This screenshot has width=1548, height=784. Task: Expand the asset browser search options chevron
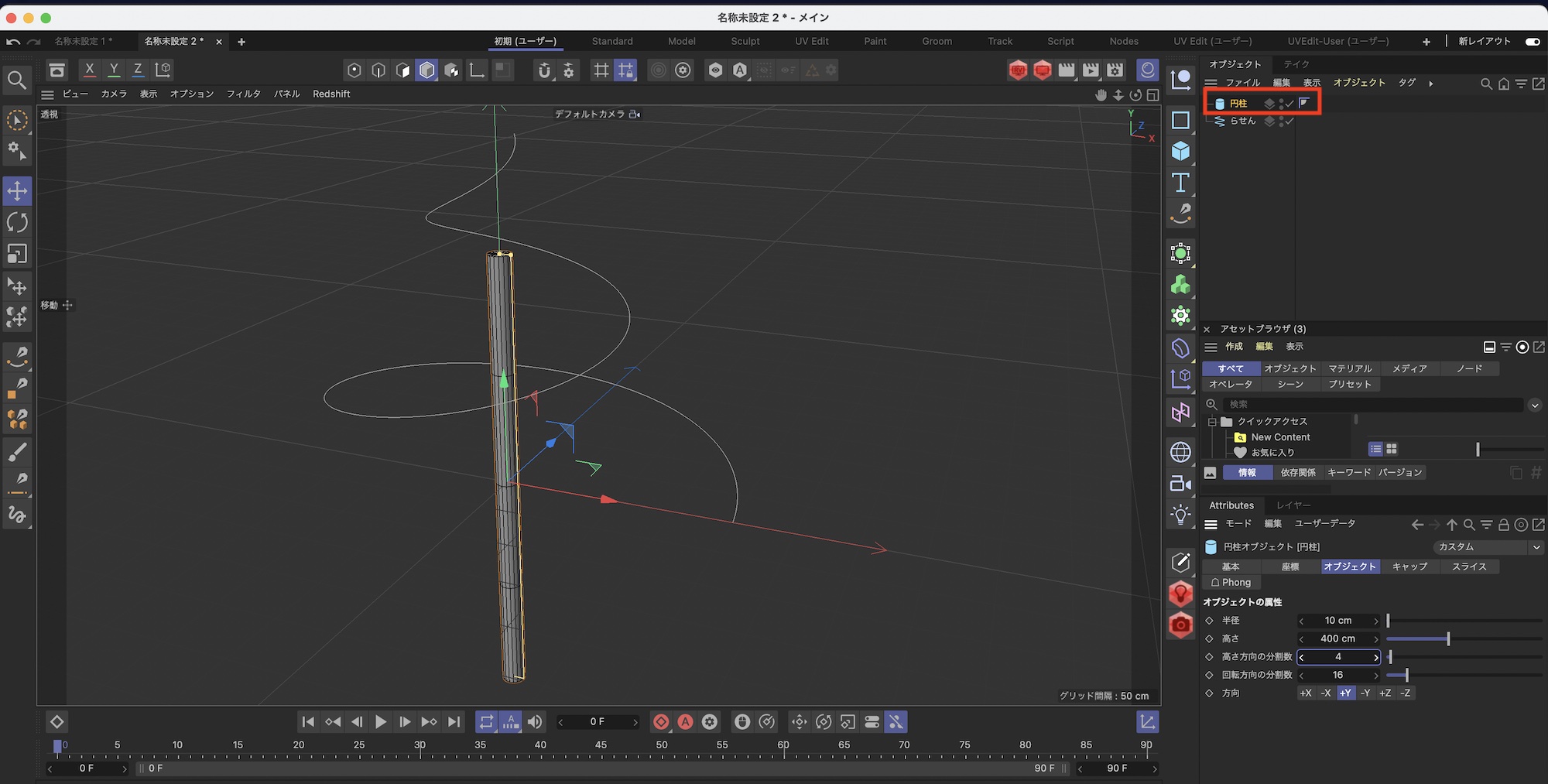(x=1535, y=405)
